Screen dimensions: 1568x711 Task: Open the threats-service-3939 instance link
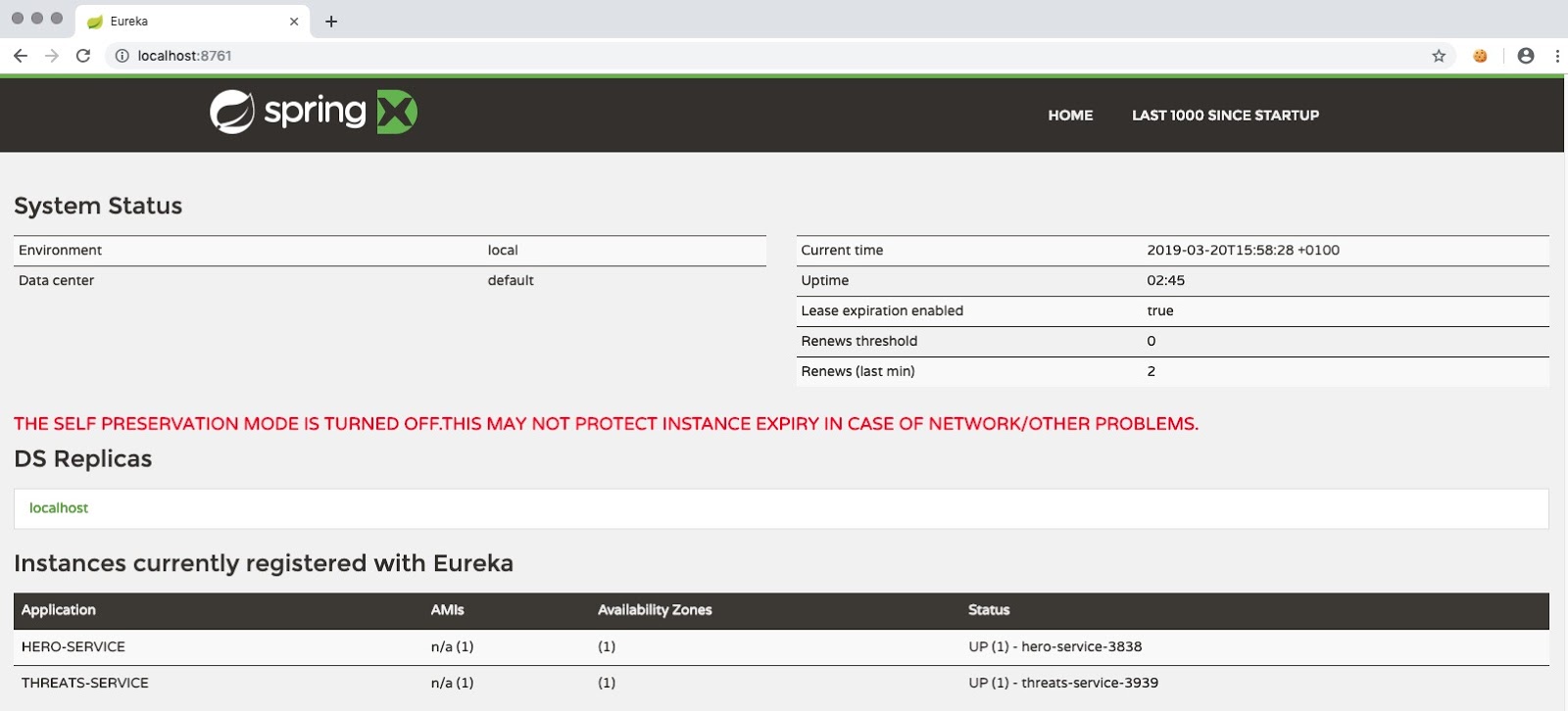tap(1090, 684)
